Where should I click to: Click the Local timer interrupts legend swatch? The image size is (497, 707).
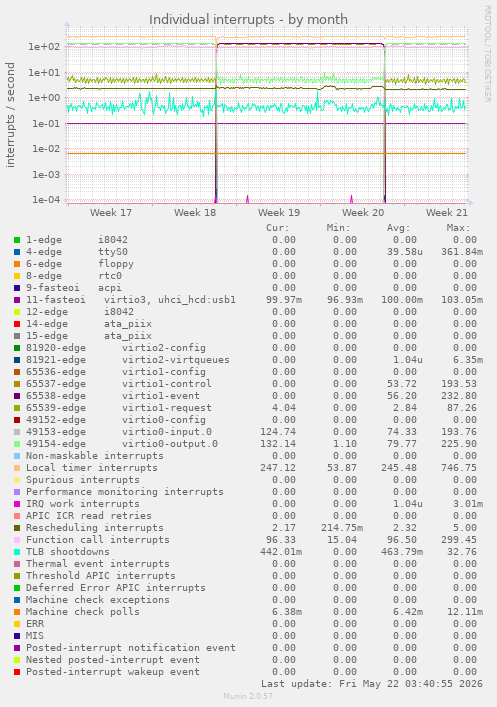tap(17, 468)
